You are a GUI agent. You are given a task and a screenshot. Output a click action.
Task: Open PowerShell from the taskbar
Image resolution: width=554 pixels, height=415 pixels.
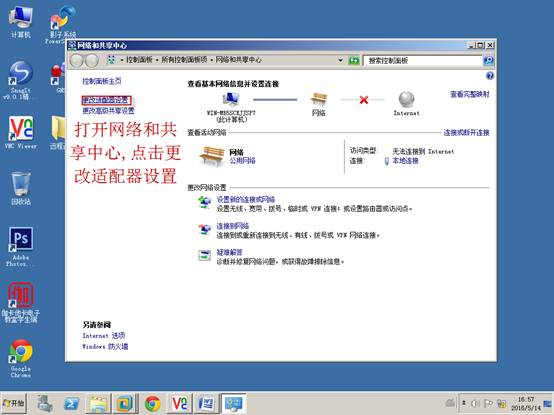(x=72, y=403)
